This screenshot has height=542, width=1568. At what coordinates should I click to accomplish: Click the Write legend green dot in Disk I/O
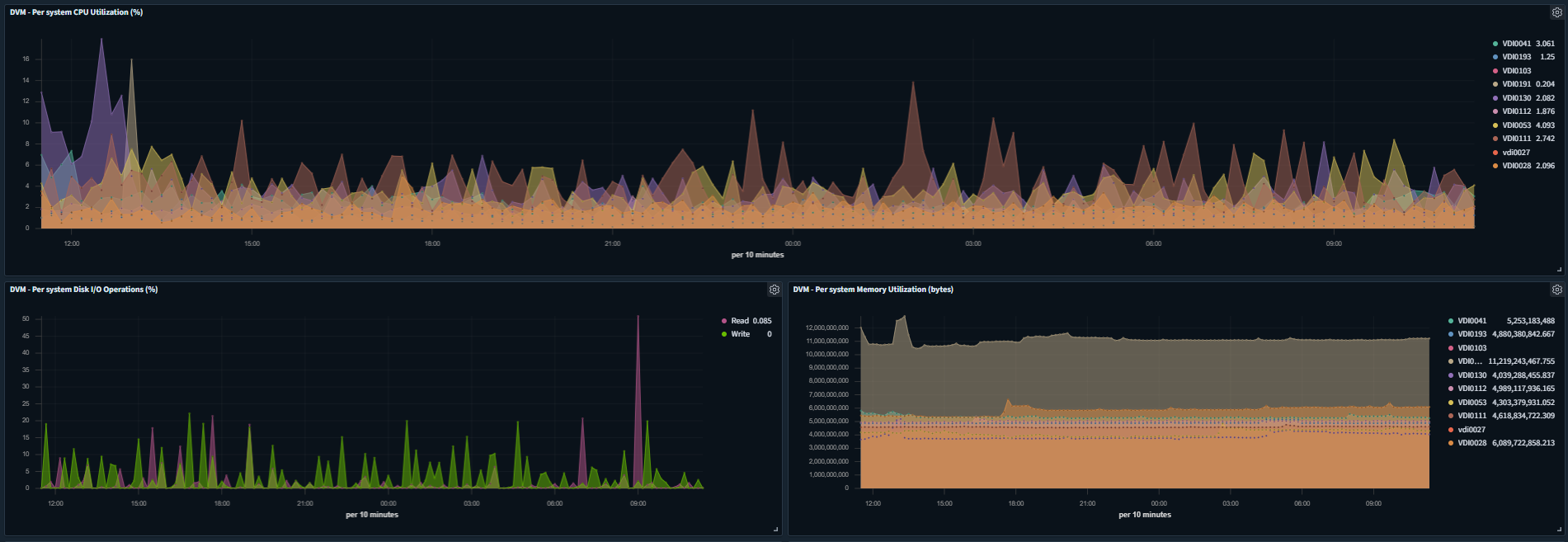point(724,334)
